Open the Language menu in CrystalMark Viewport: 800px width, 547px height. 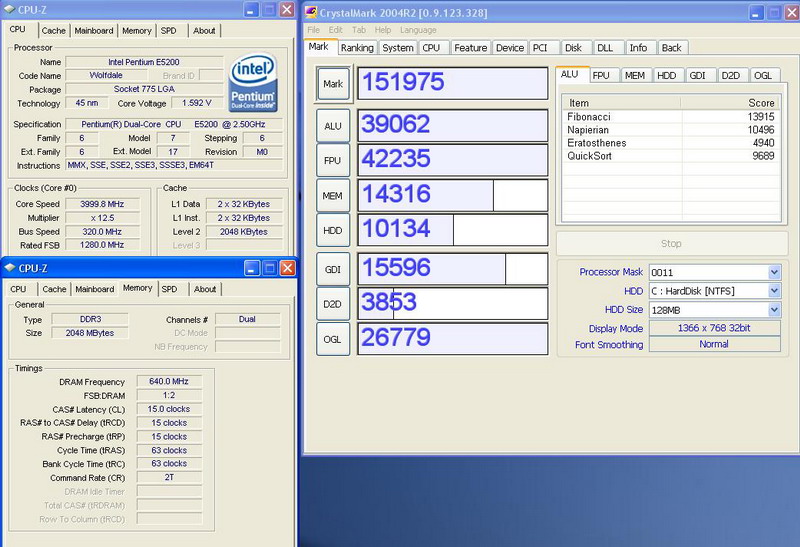coord(418,30)
